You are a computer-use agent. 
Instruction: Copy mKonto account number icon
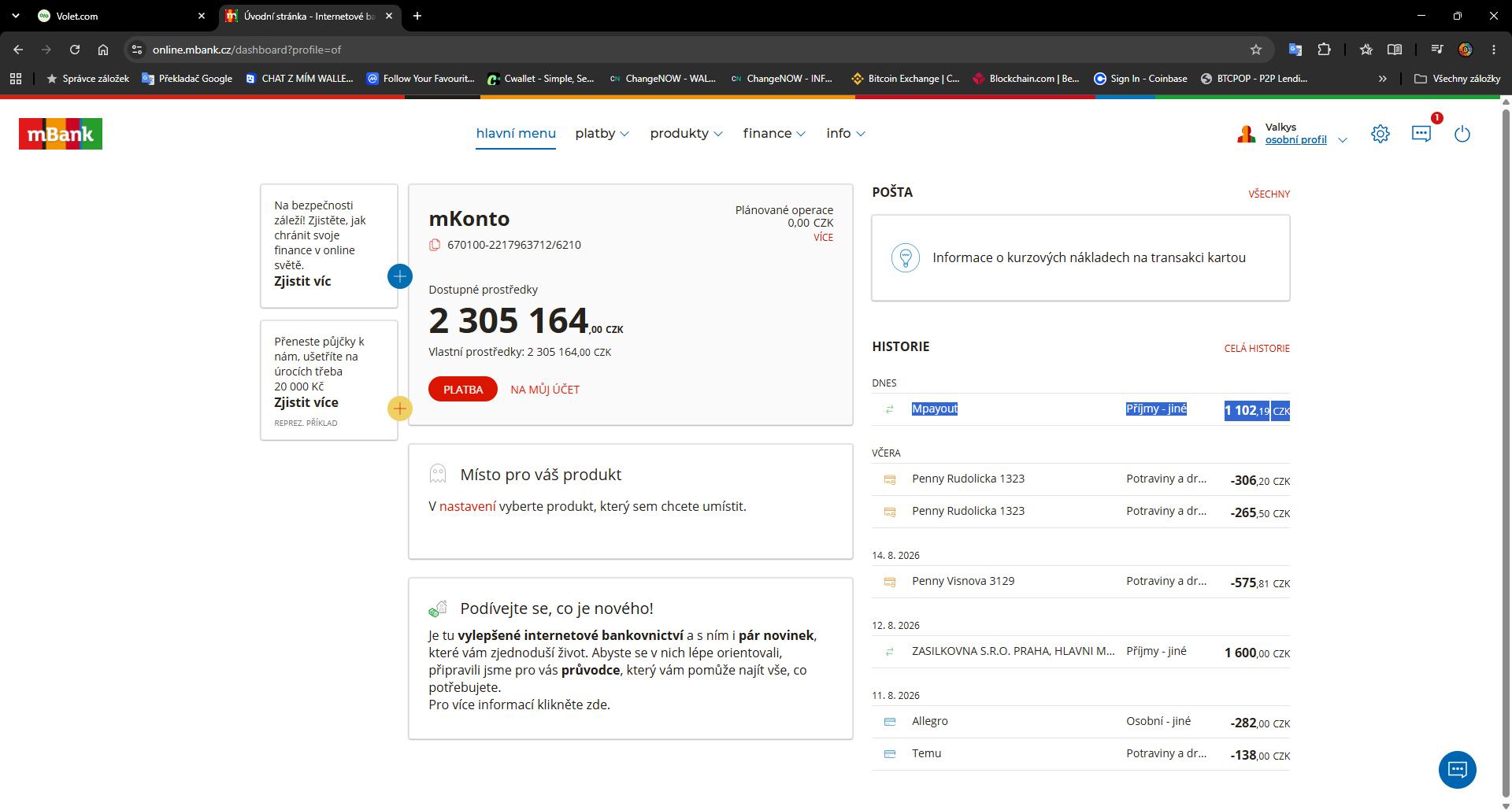(x=434, y=245)
